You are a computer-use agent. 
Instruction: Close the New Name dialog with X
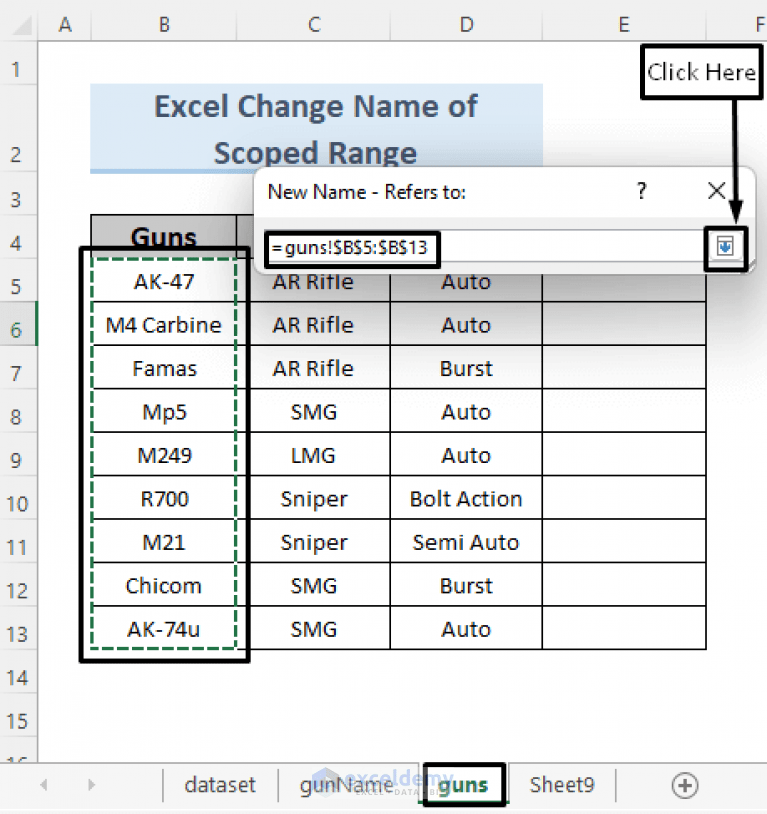[x=716, y=191]
